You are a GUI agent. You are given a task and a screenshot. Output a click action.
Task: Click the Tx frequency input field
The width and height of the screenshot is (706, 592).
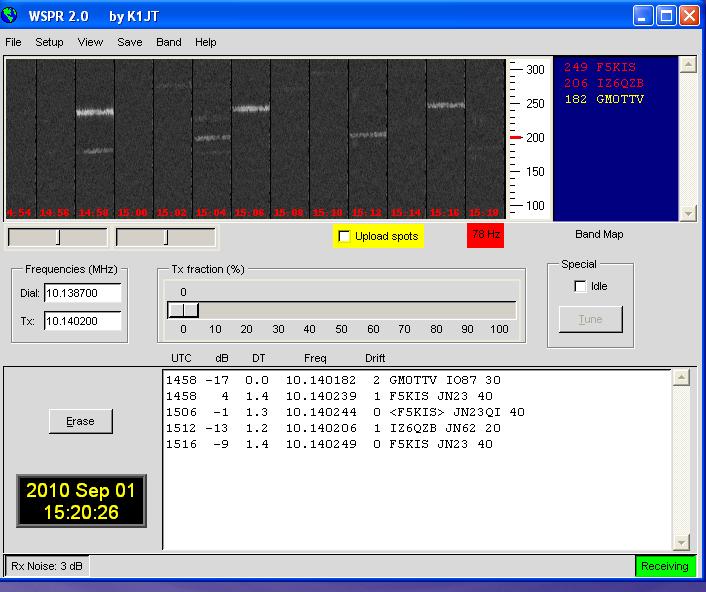[x=82, y=321]
